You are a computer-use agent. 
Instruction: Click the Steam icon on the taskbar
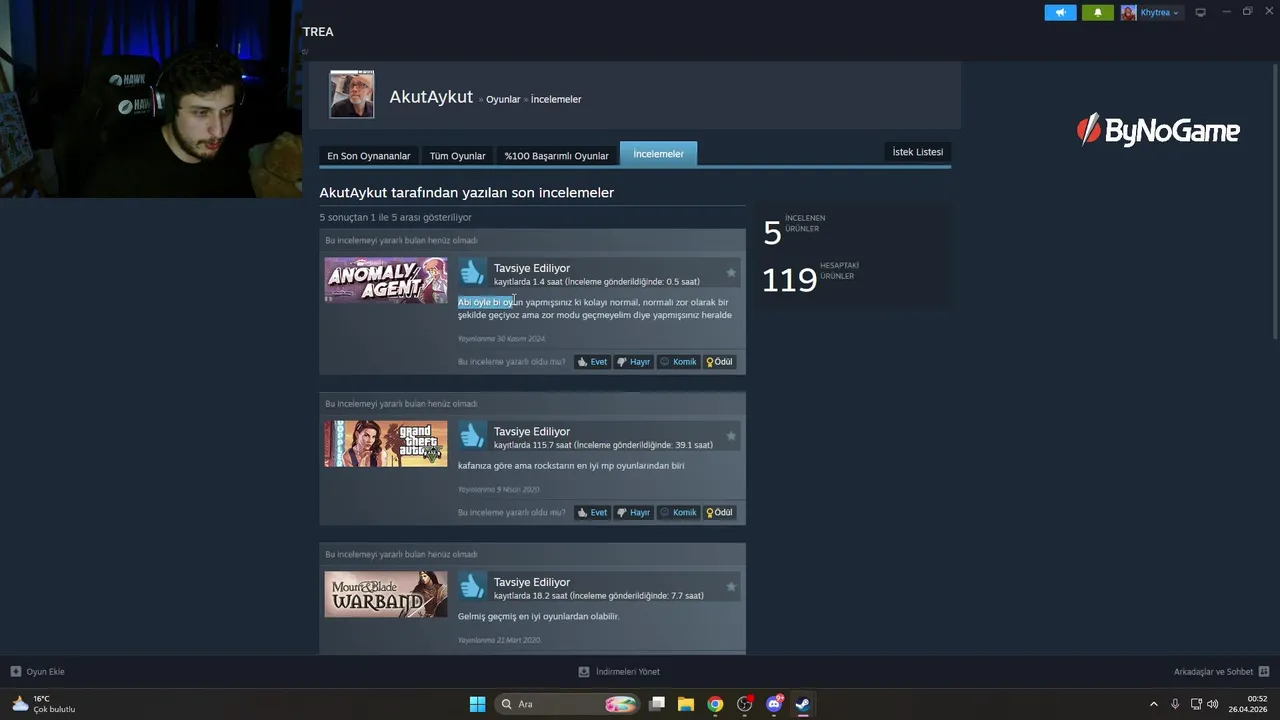(802, 704)
